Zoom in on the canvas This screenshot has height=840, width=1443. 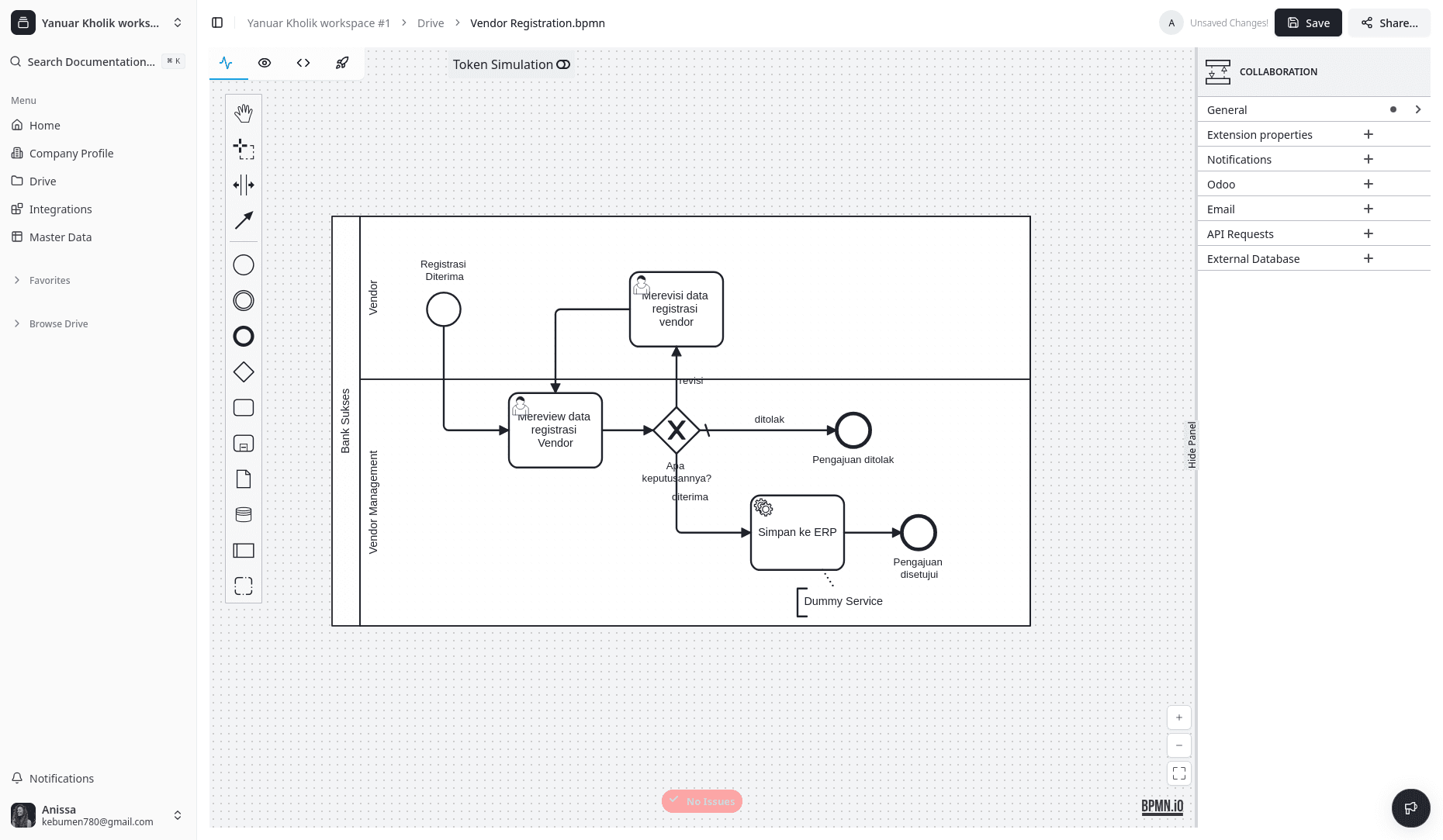point(1178,717)
